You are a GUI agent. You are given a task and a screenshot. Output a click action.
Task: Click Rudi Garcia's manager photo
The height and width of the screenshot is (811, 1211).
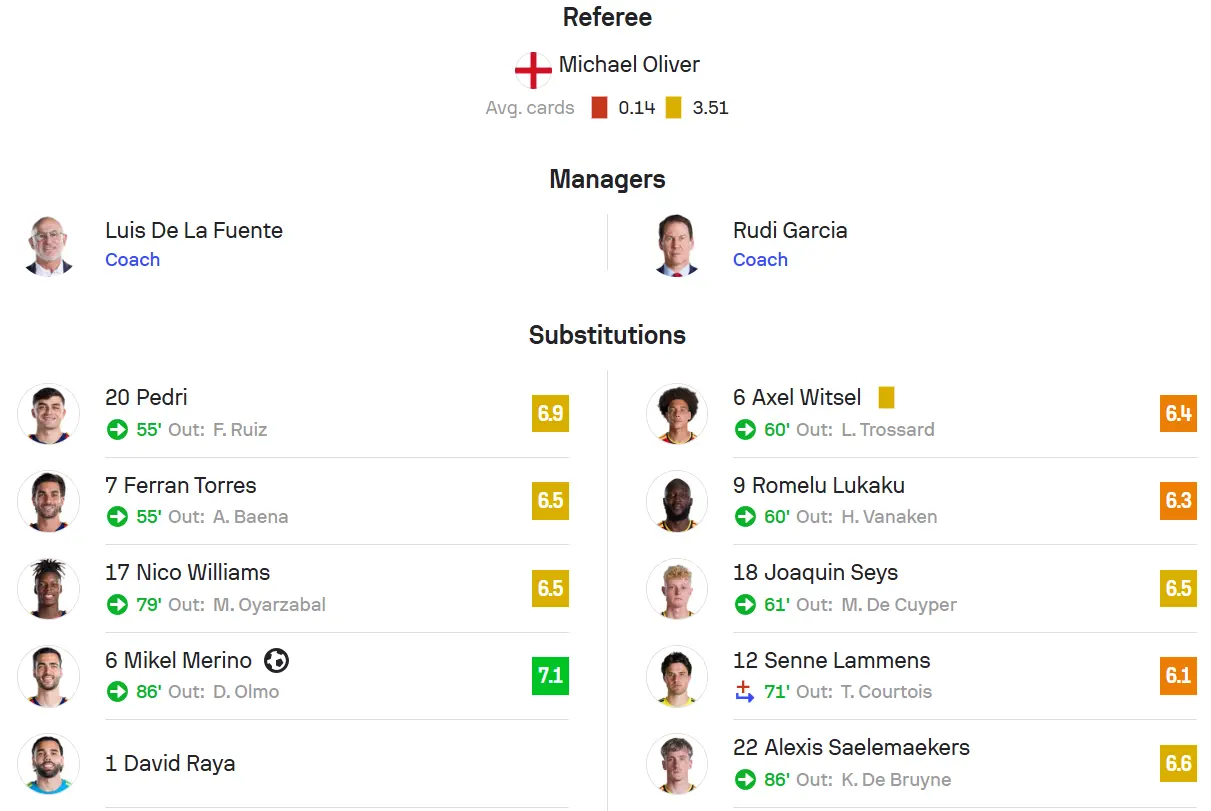pyautogui.click(x=676, y=245)
